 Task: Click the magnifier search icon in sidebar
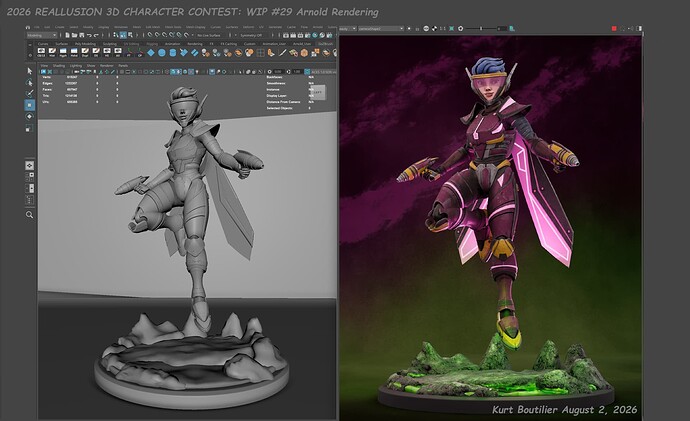[x=29, y=215]
